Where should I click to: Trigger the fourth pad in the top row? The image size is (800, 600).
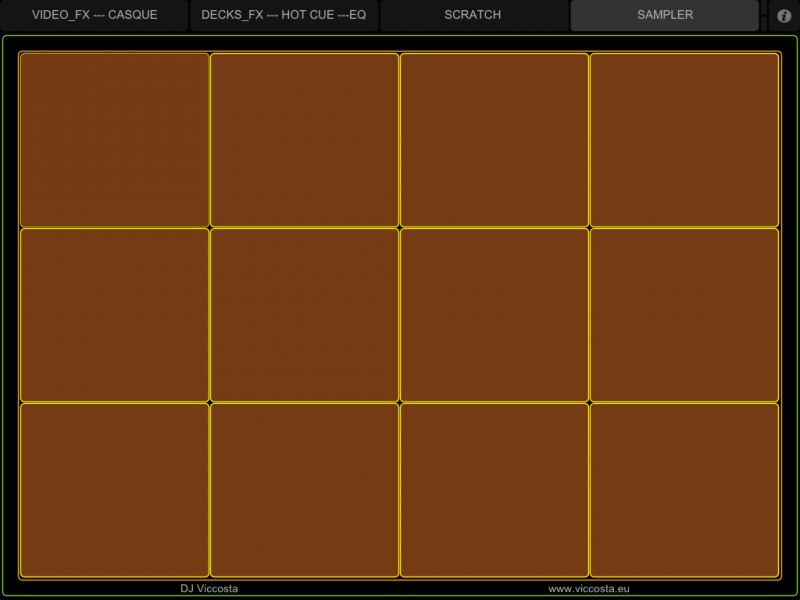click(684, 140)
